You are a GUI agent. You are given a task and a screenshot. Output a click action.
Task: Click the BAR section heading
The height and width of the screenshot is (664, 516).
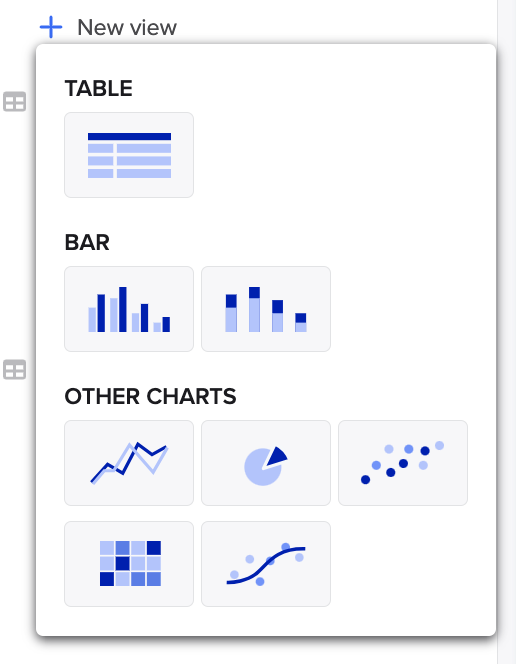tap(87, 243)
